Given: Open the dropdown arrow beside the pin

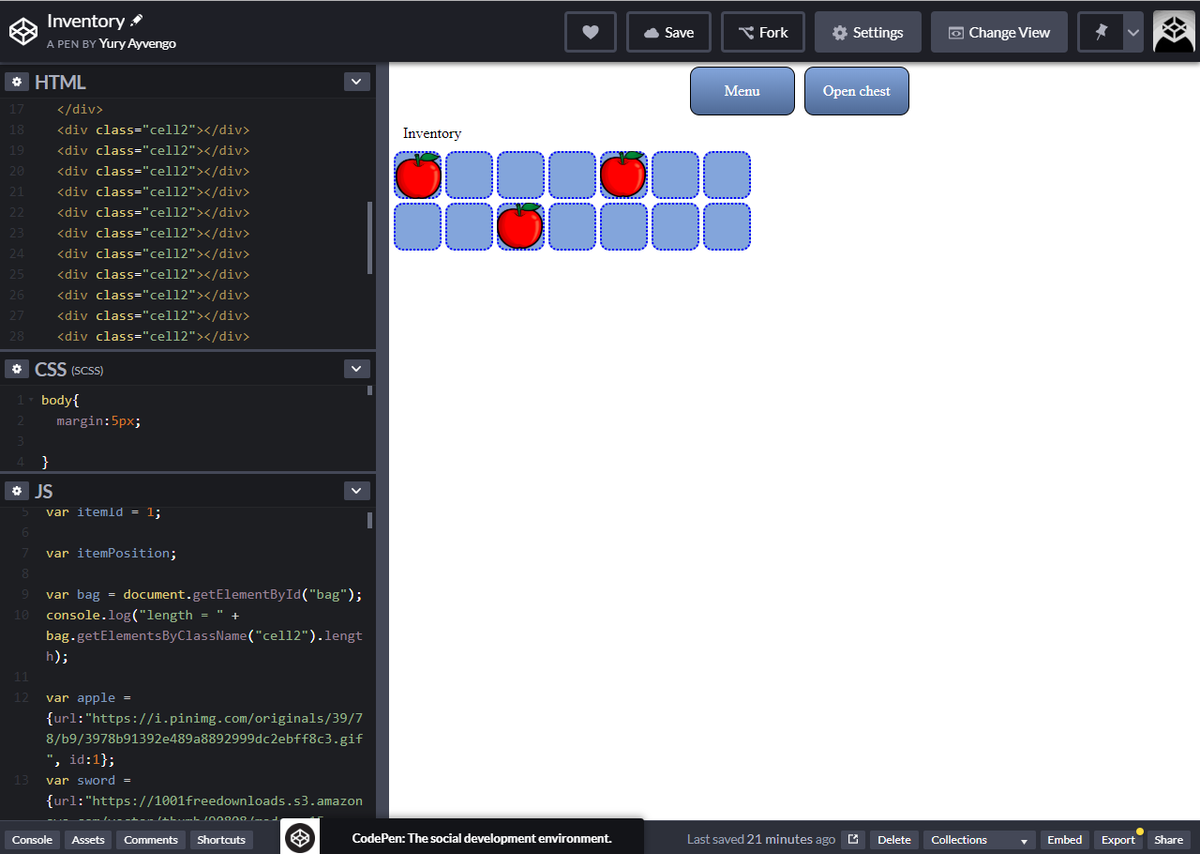Looking at the screenshot, I should tap(1133, 32).
